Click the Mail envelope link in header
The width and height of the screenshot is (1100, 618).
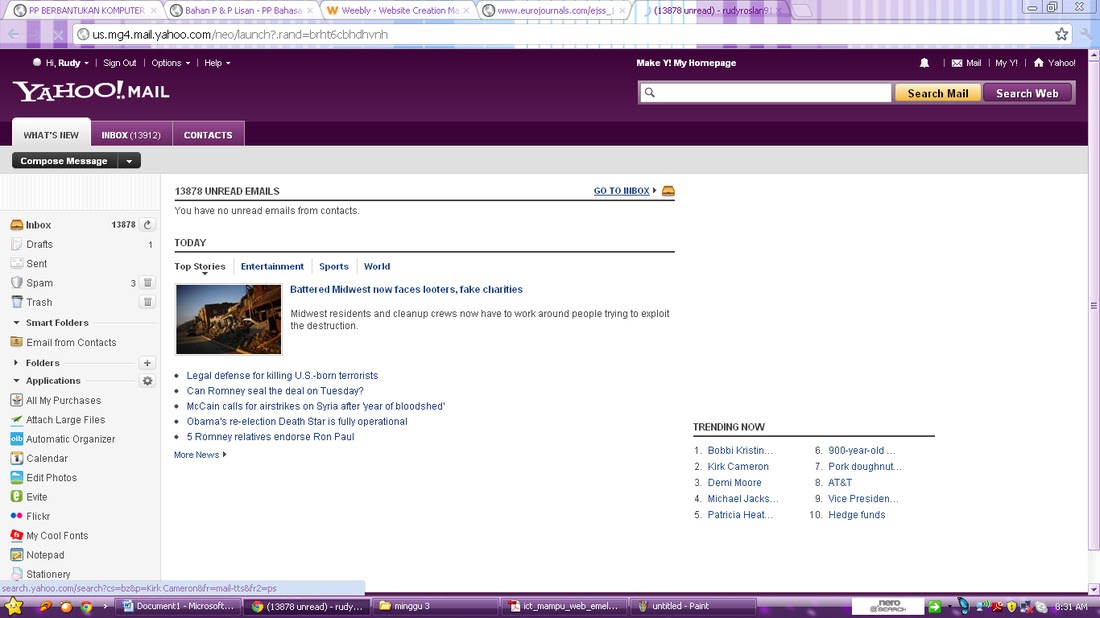pos(966,62)
